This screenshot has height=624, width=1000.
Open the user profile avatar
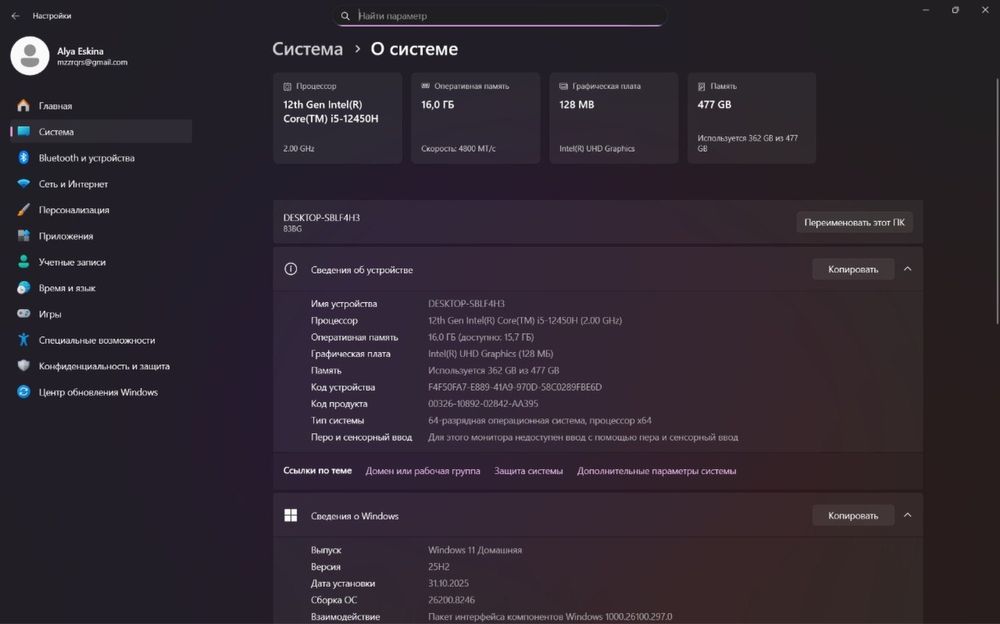pyautogui.click(x=30, y=56)
